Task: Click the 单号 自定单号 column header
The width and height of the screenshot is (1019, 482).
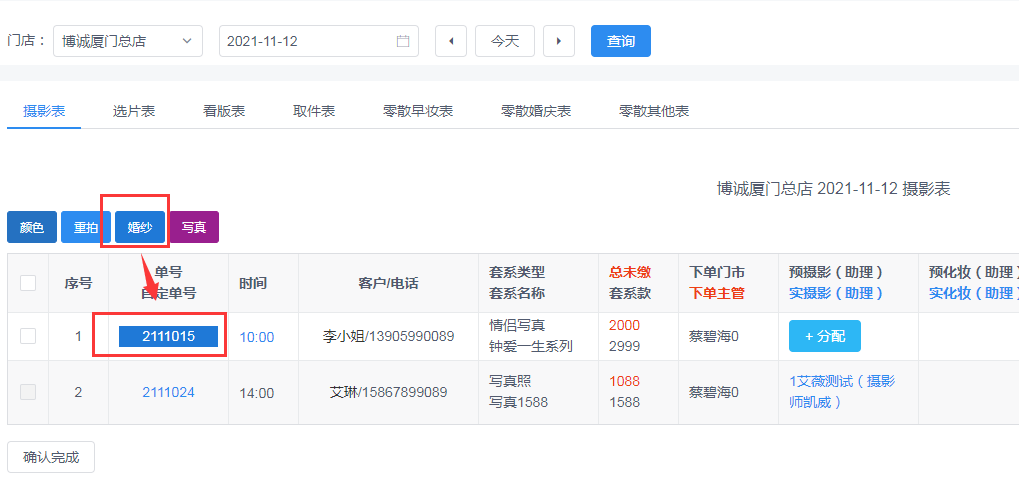Action: [x=168, y=283]
